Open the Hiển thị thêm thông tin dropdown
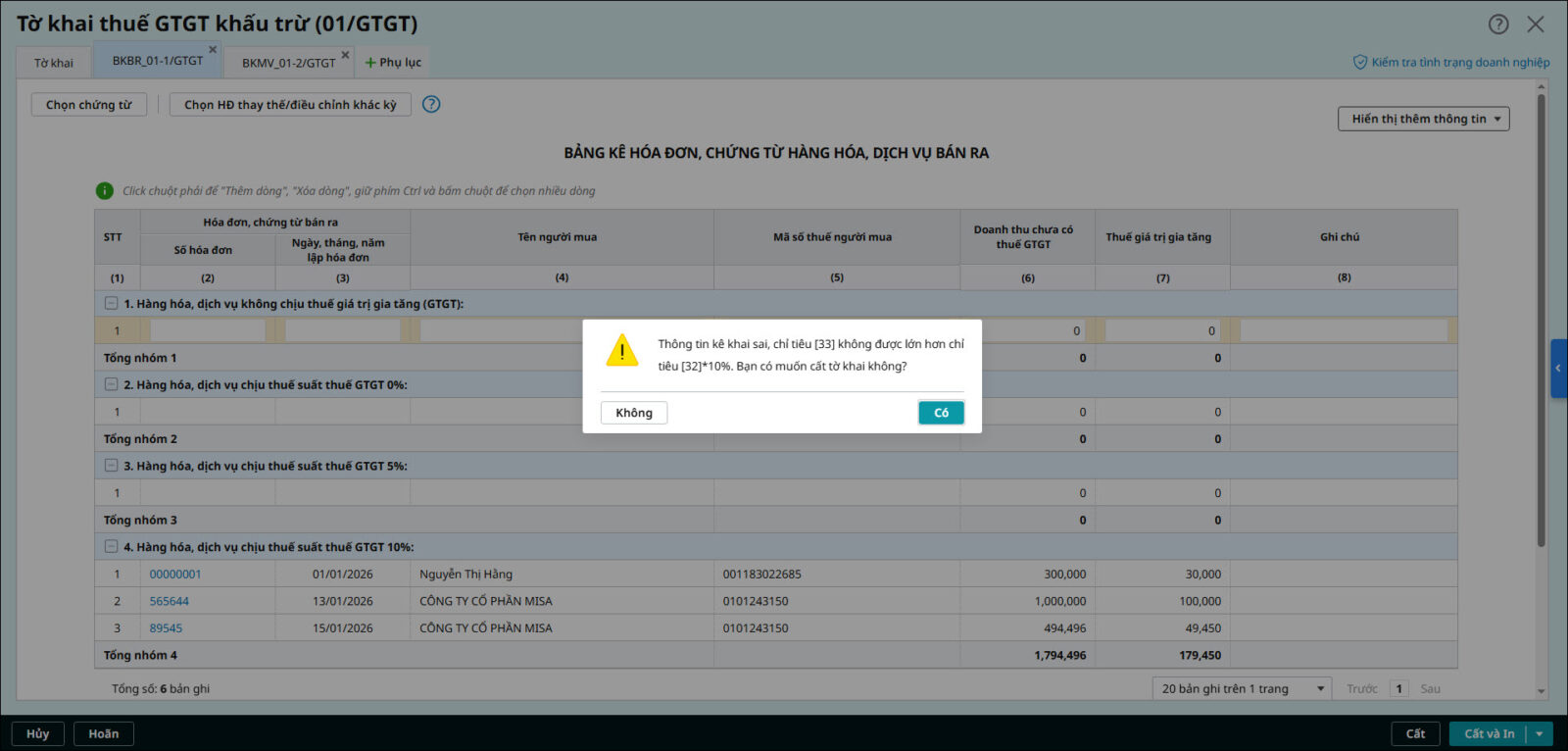 (1423, 119)
